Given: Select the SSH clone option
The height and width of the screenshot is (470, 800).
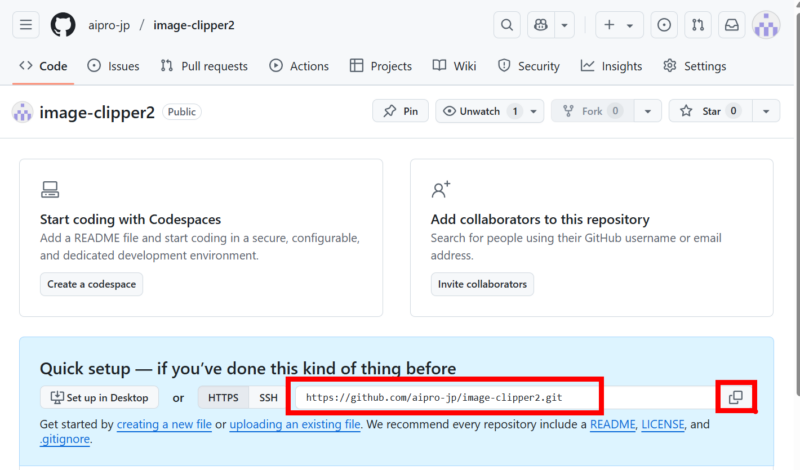Looking at the screenshot, I should click(x=268, y=398).
